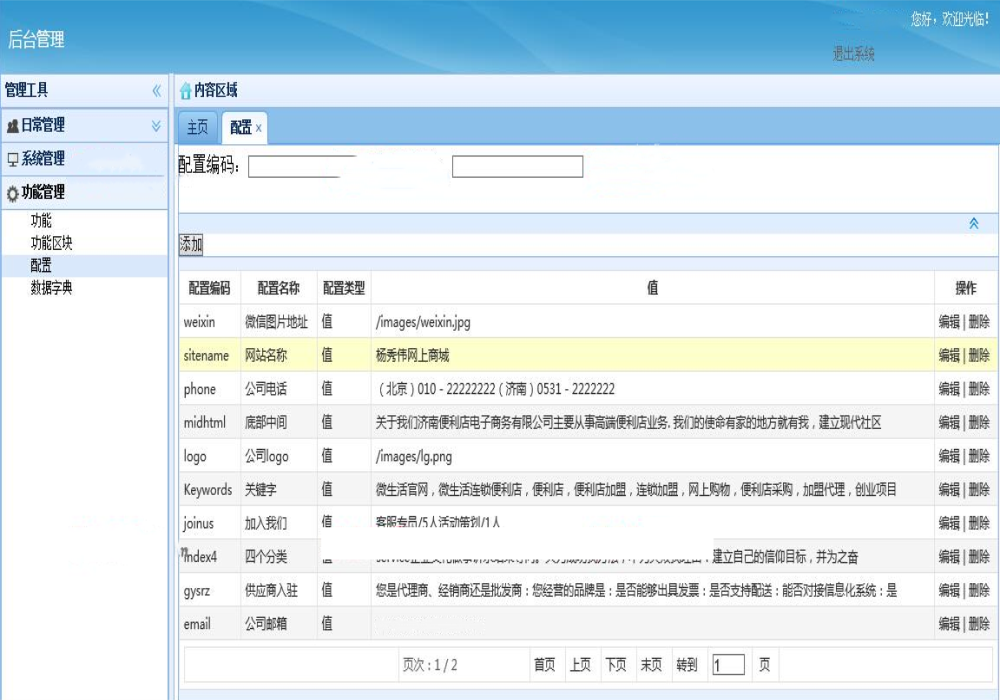Click the 配置名称 column header
The width and height of the screenshot is (1000, 700).
(278, 288)
